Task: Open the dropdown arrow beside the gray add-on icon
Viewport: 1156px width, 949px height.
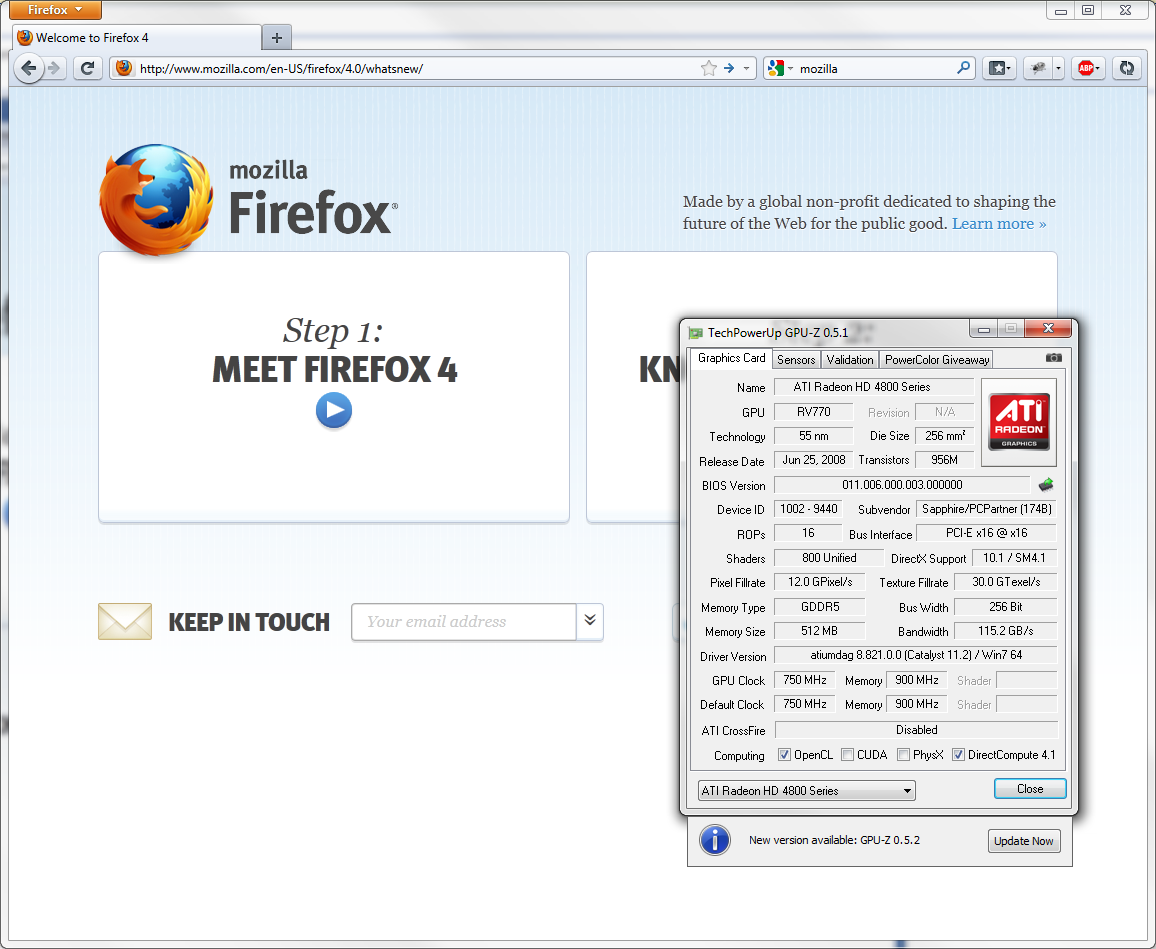Action: point(1059,69)
